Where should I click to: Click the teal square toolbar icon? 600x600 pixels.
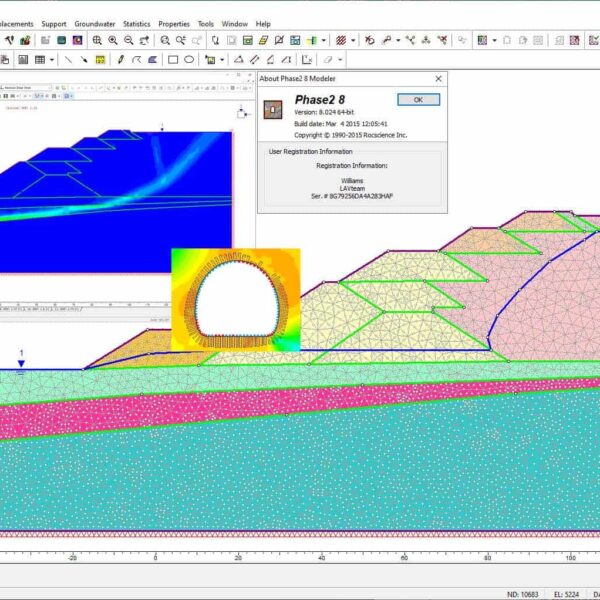(x=62, y=40)
